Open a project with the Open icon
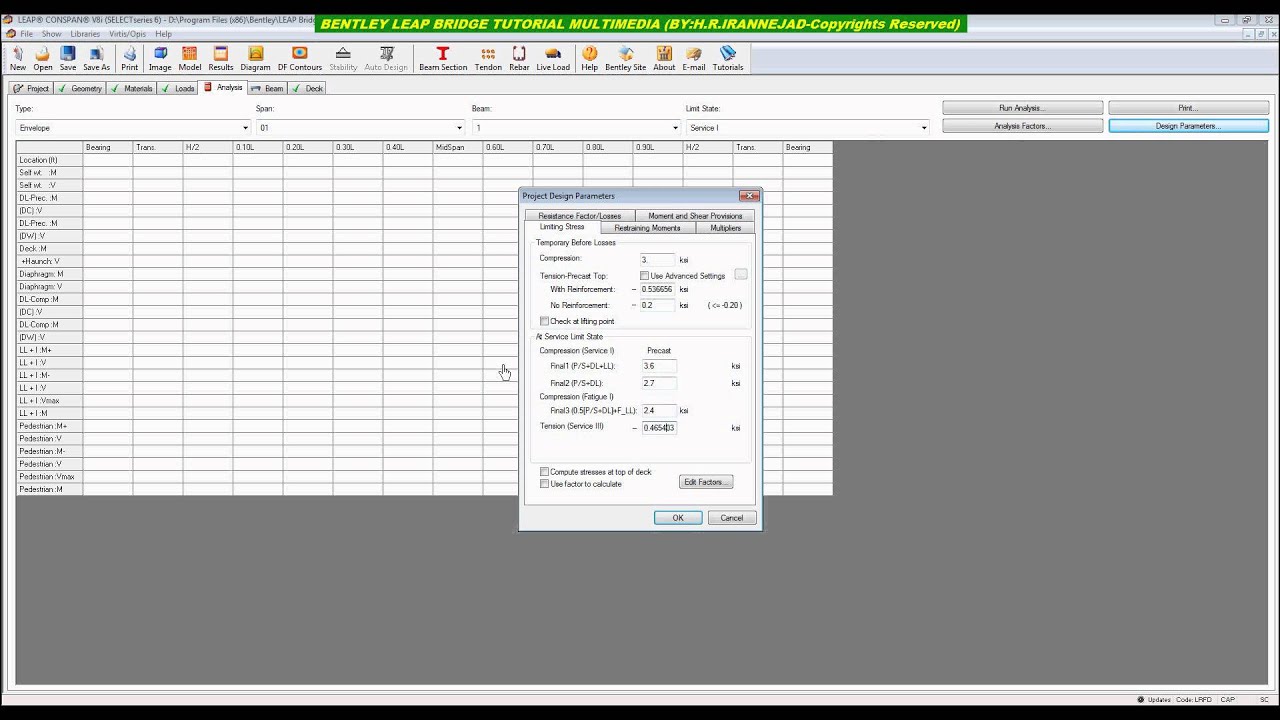Viewport: 1280px width, 720px height. coord(43,59)
